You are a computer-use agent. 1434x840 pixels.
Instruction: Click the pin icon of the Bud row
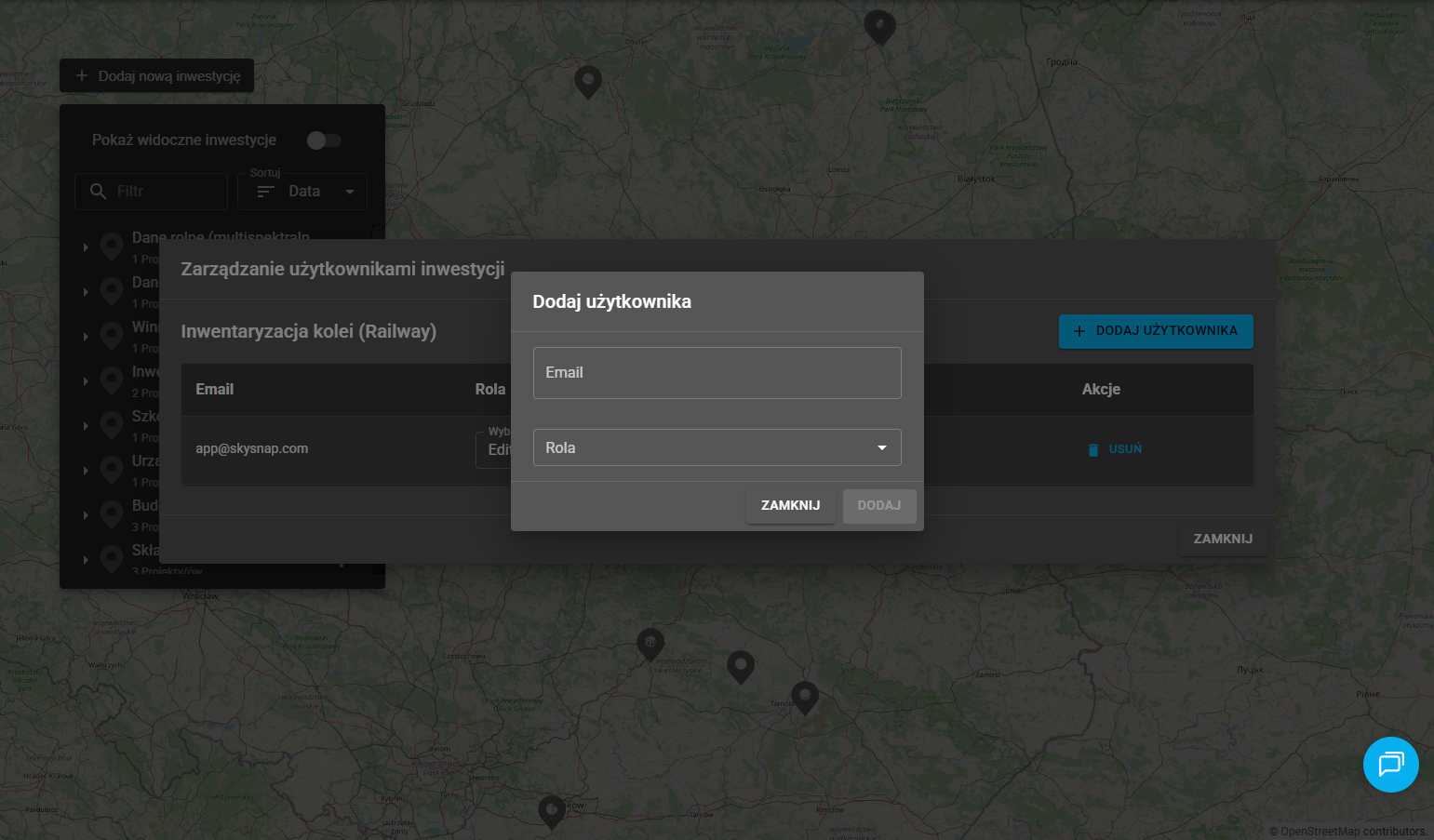[112, 514]
